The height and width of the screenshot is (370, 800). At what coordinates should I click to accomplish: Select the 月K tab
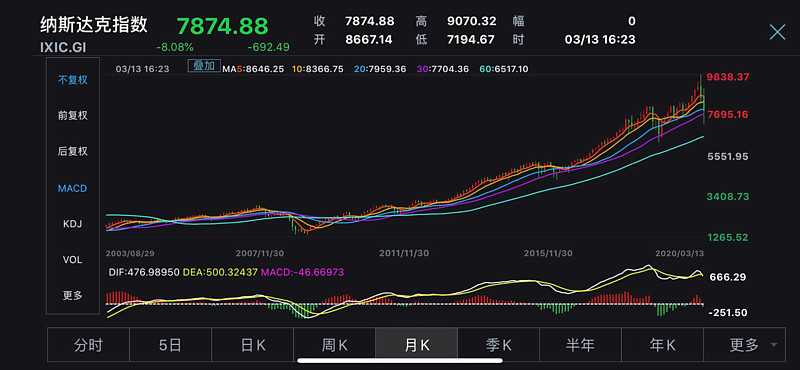417,345
